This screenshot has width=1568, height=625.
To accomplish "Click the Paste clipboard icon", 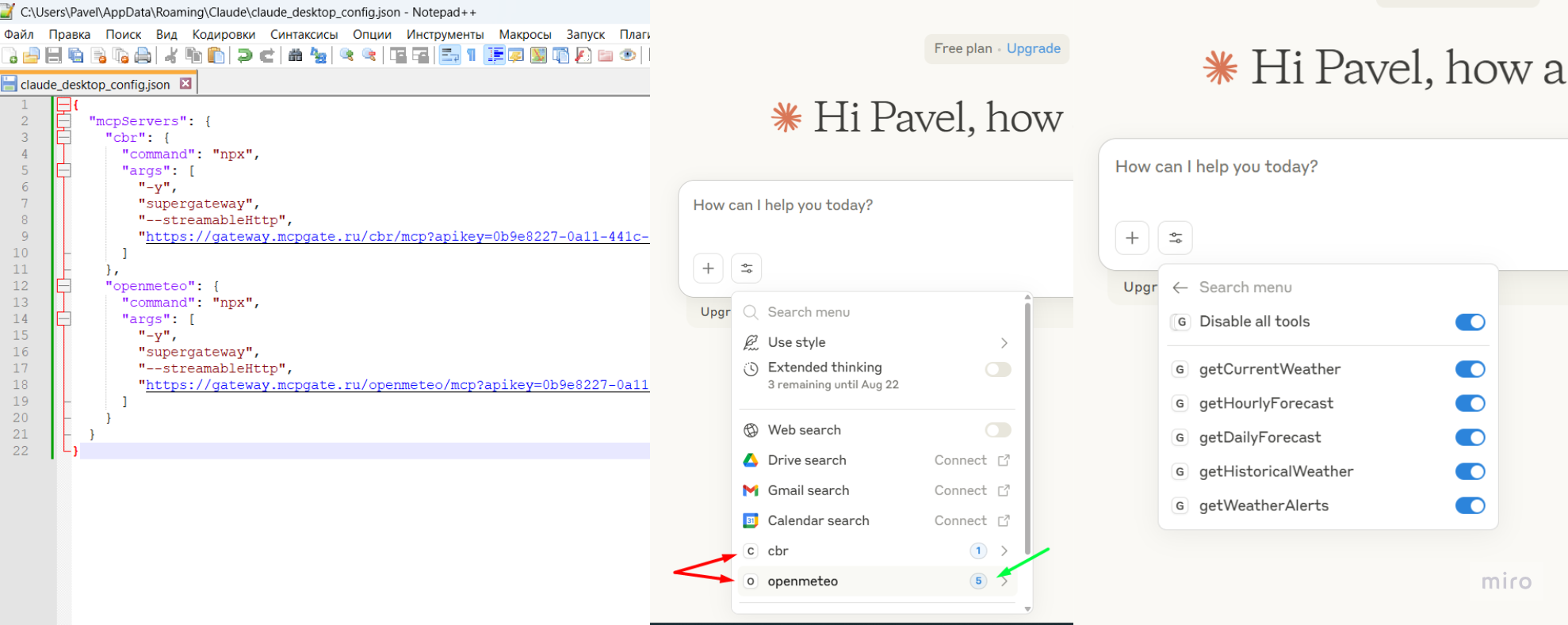I will (x=216, y=55).
